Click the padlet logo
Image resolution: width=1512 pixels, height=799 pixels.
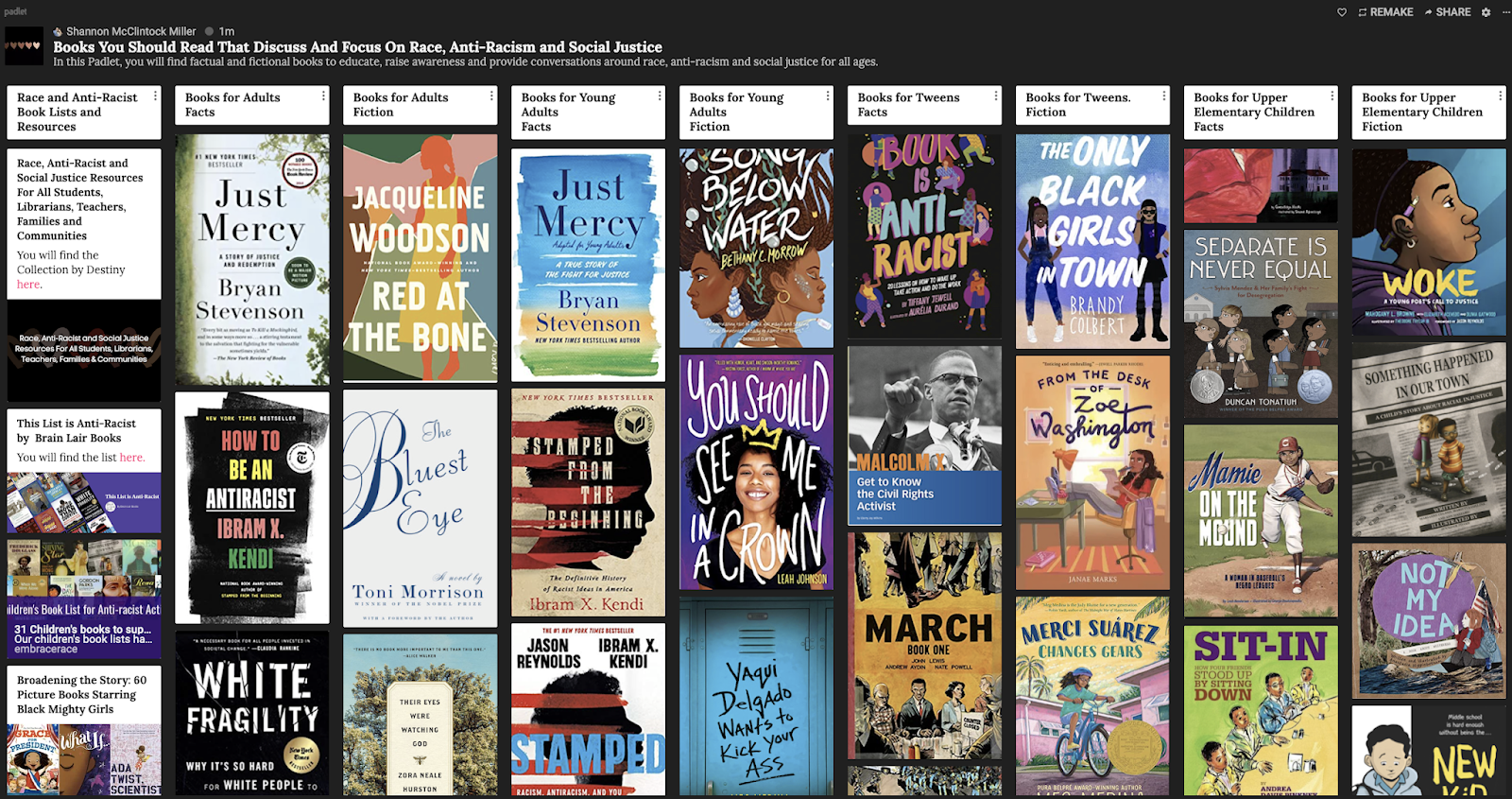[15, 11]
